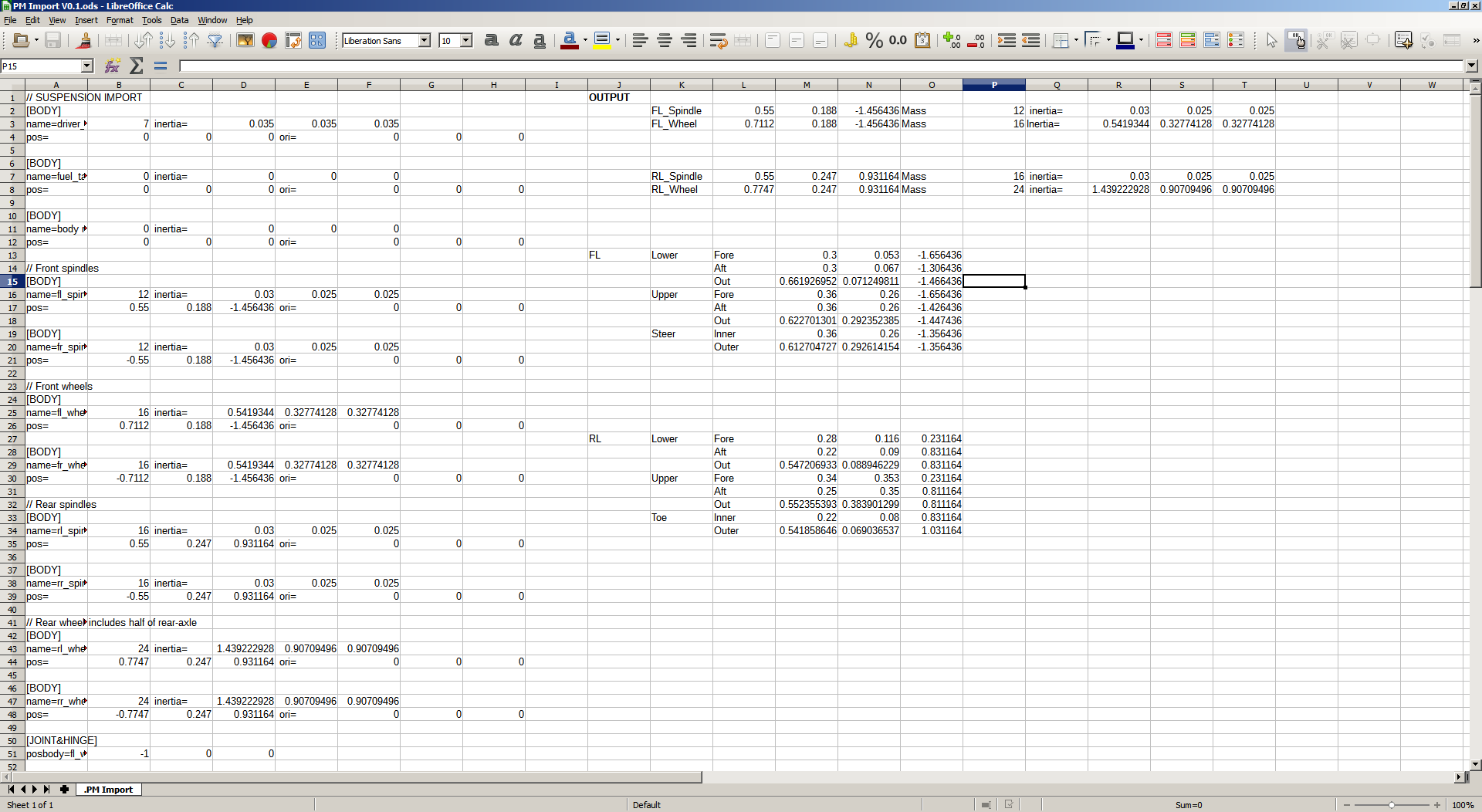Click the add new sheet plus button

tap(64, 790)
